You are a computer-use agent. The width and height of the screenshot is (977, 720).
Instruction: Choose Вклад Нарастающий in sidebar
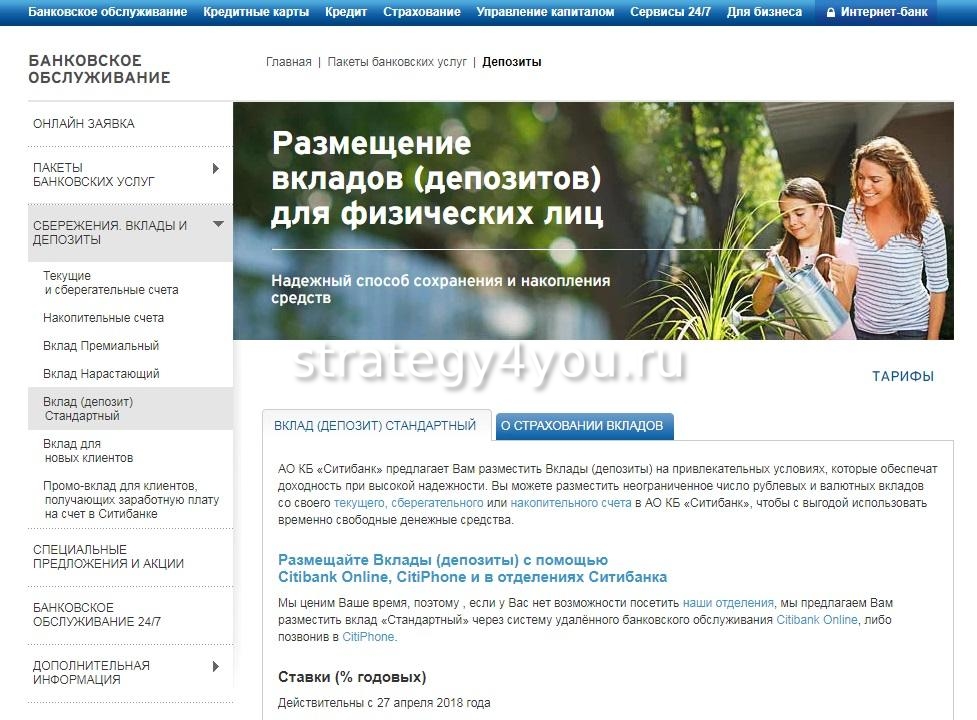101,374
